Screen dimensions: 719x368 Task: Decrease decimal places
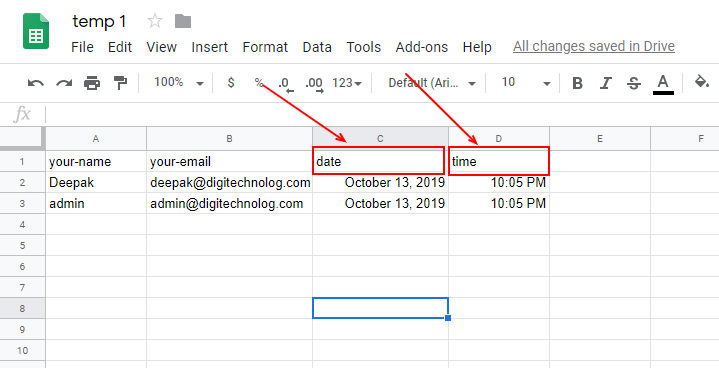(x=286, y=83)
